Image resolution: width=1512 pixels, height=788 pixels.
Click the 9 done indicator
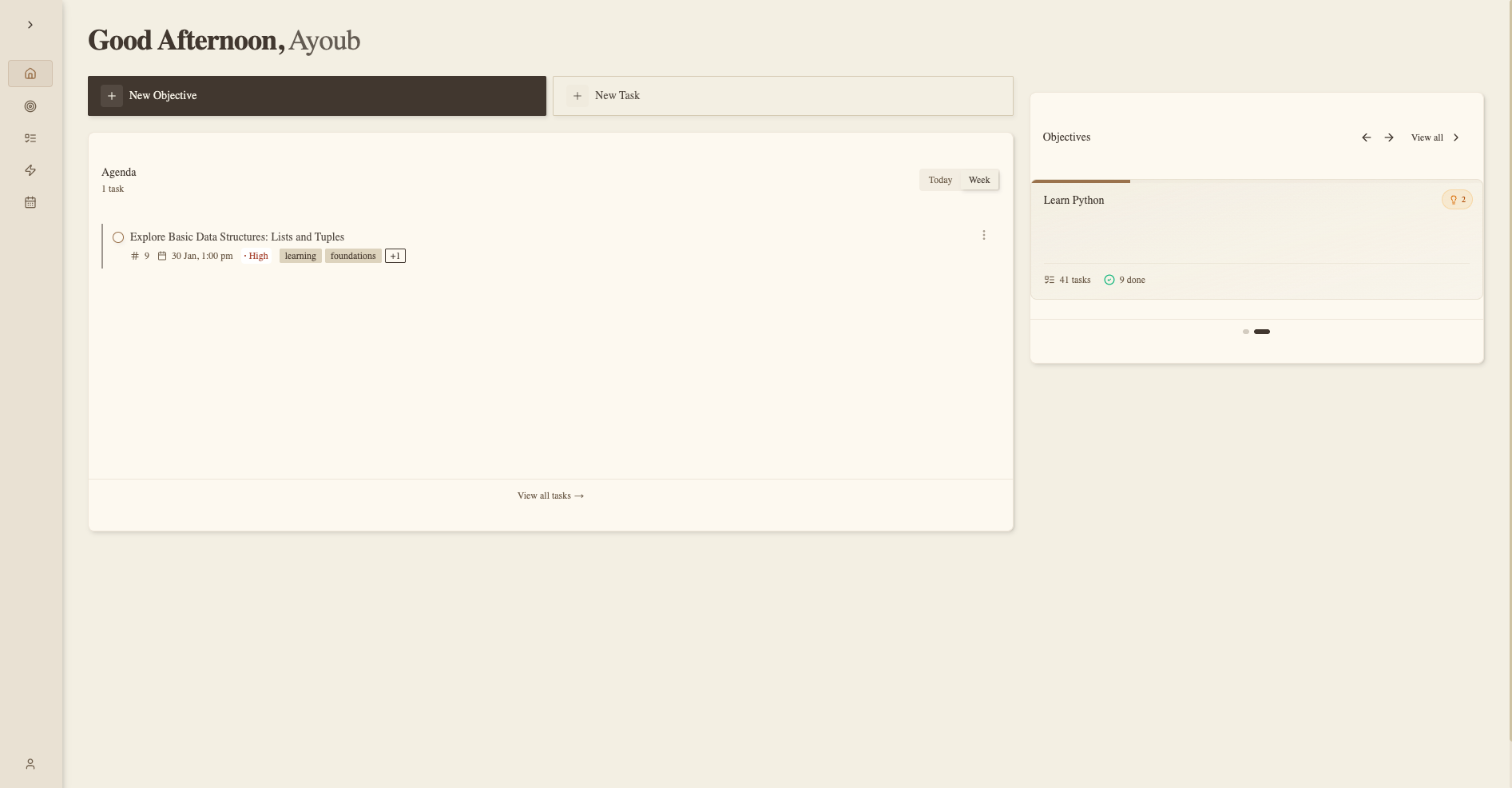(1125, 280)
